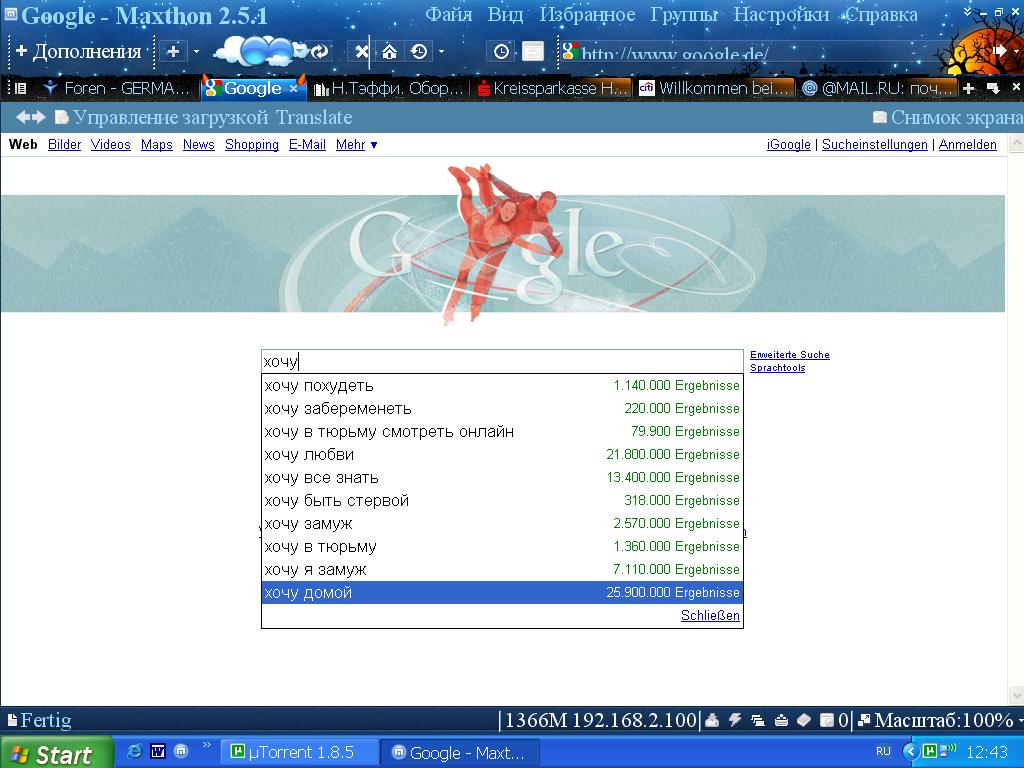The image size is (1024, 768).
Task: Click the popup blocker counter icon showing 0
Action: tap(834, 720)
